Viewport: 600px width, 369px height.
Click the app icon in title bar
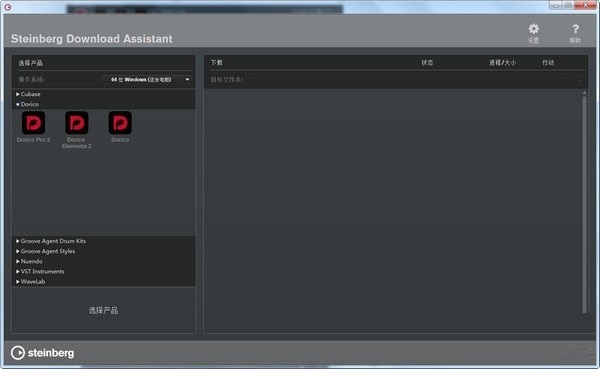tap(8, 7)
